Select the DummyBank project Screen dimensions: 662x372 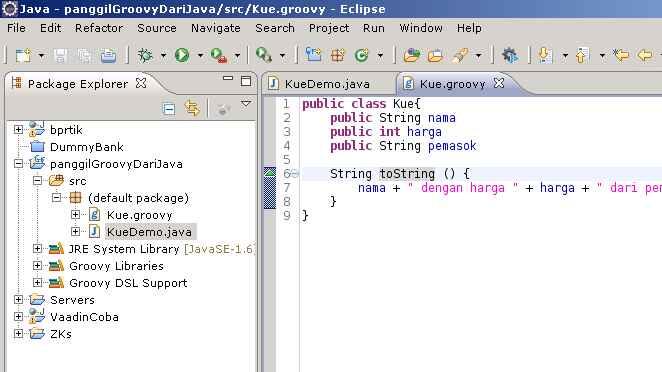[87, 147]
